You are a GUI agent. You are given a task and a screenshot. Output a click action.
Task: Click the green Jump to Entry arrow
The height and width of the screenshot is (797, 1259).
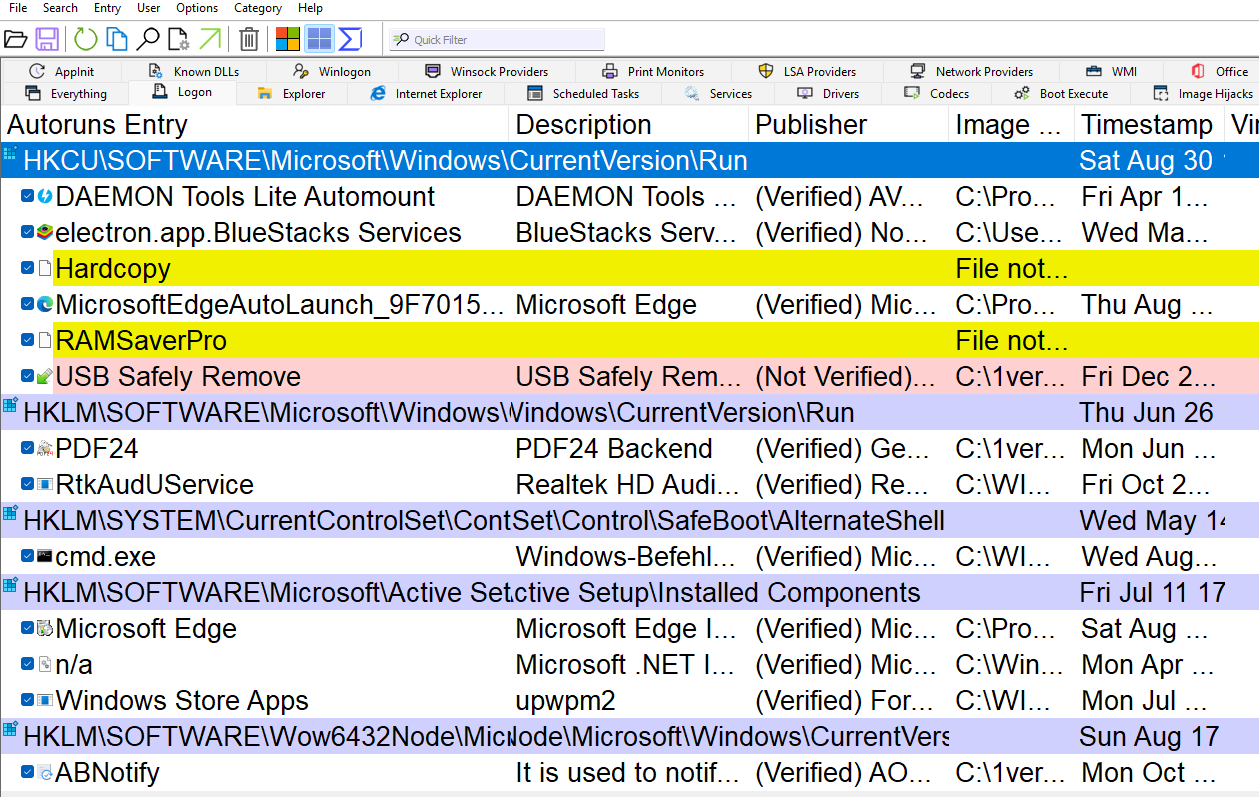click(x=210, y=39)
